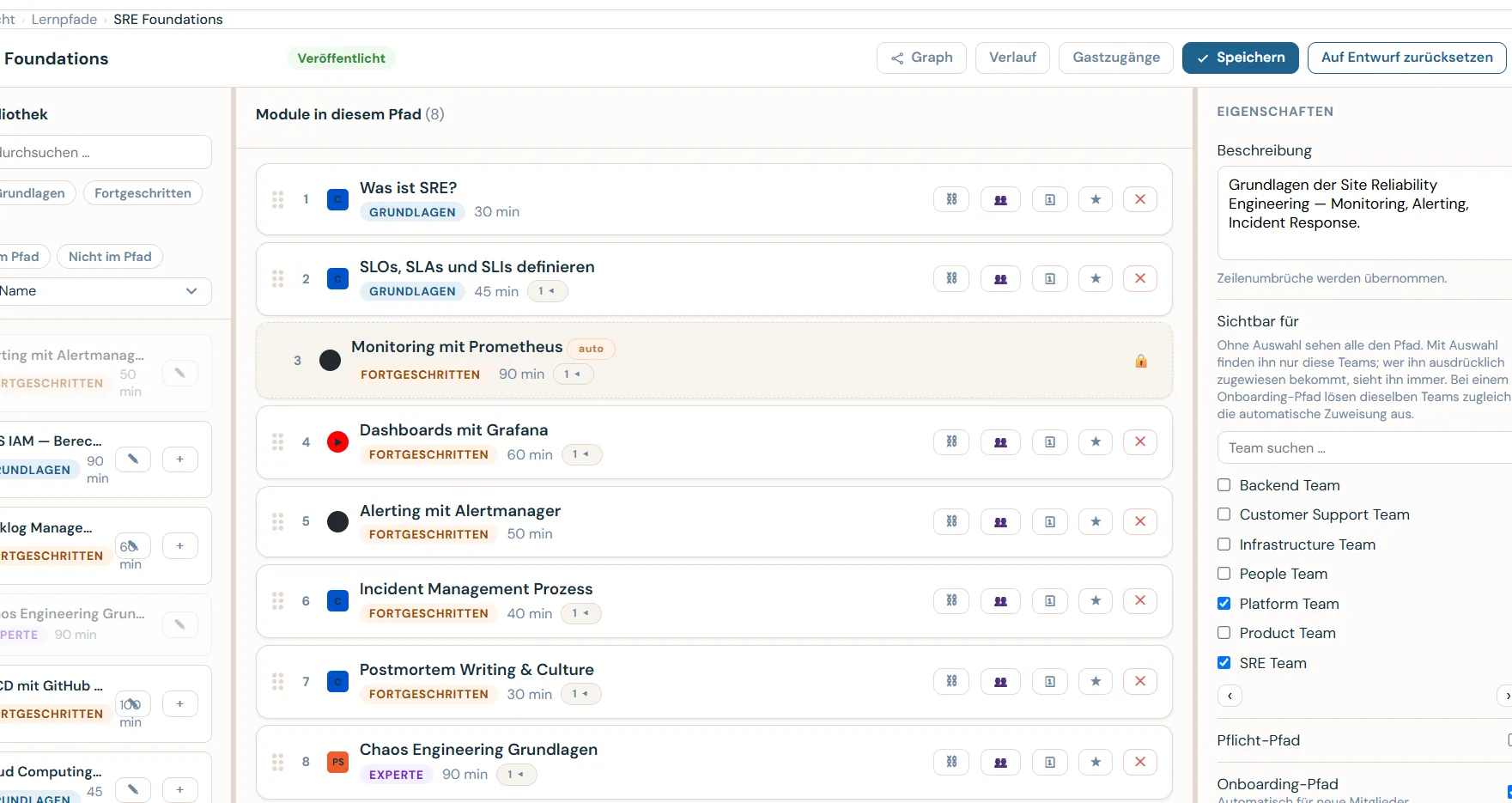
Task: Star Postmortem Writing & Culture
Action: [1096, 681]
